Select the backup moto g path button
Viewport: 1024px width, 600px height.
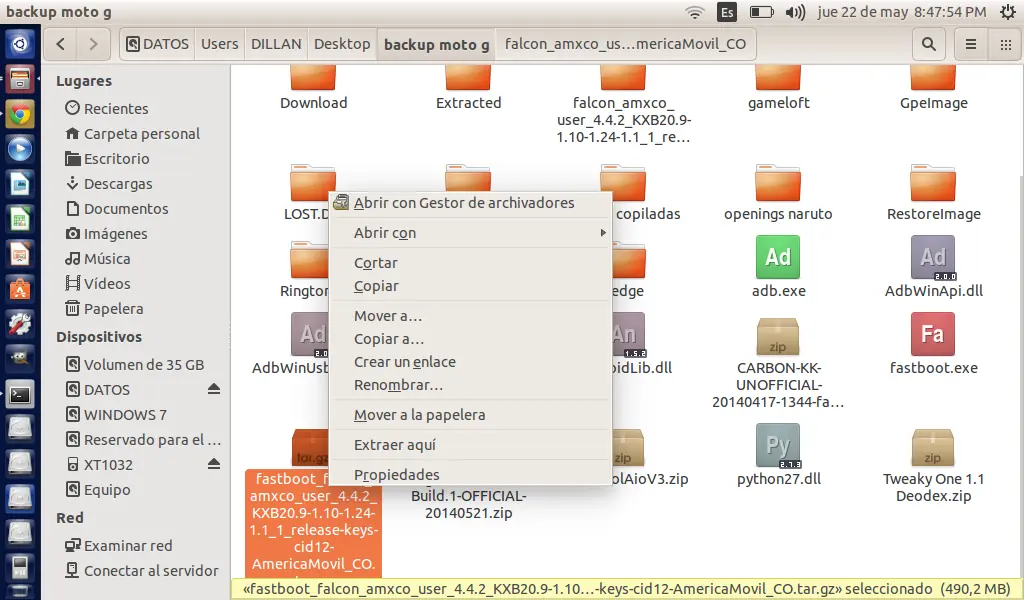436,44
